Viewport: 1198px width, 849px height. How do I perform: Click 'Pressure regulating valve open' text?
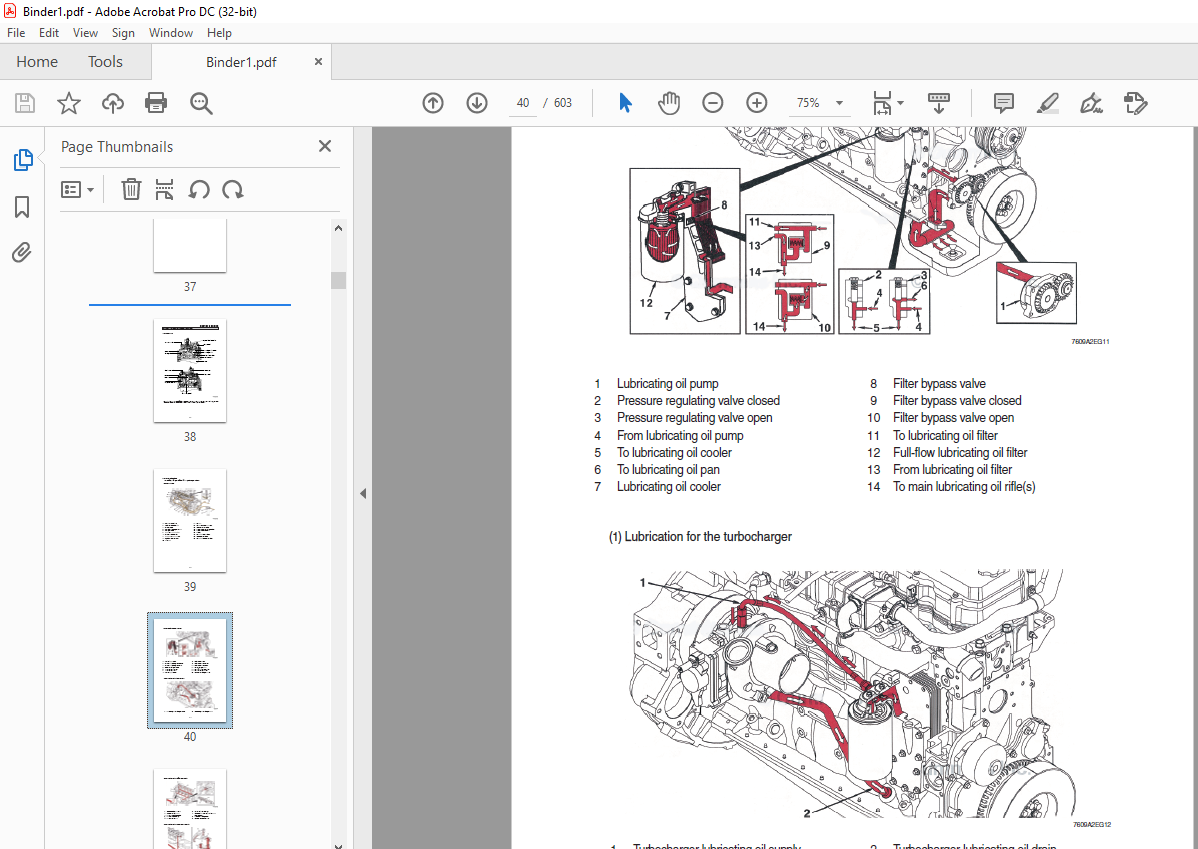[x=695, y=418]
